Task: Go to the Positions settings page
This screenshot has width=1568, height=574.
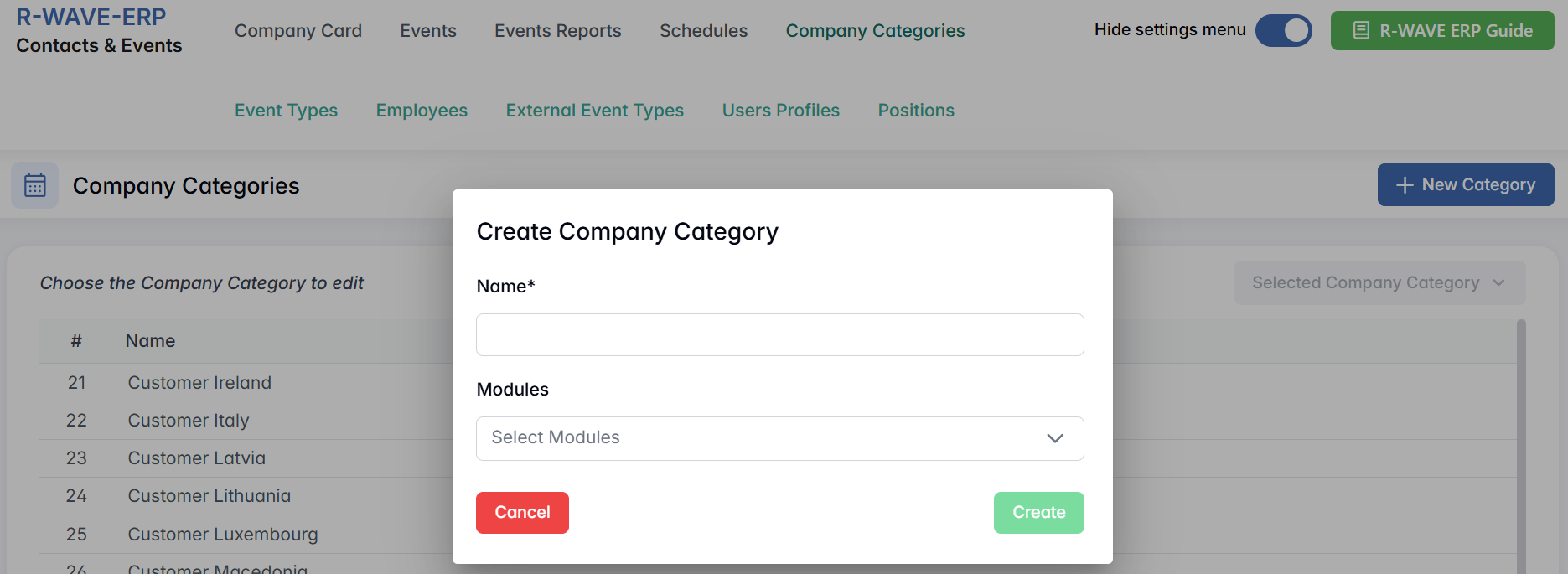Action: tap(916, 111)
